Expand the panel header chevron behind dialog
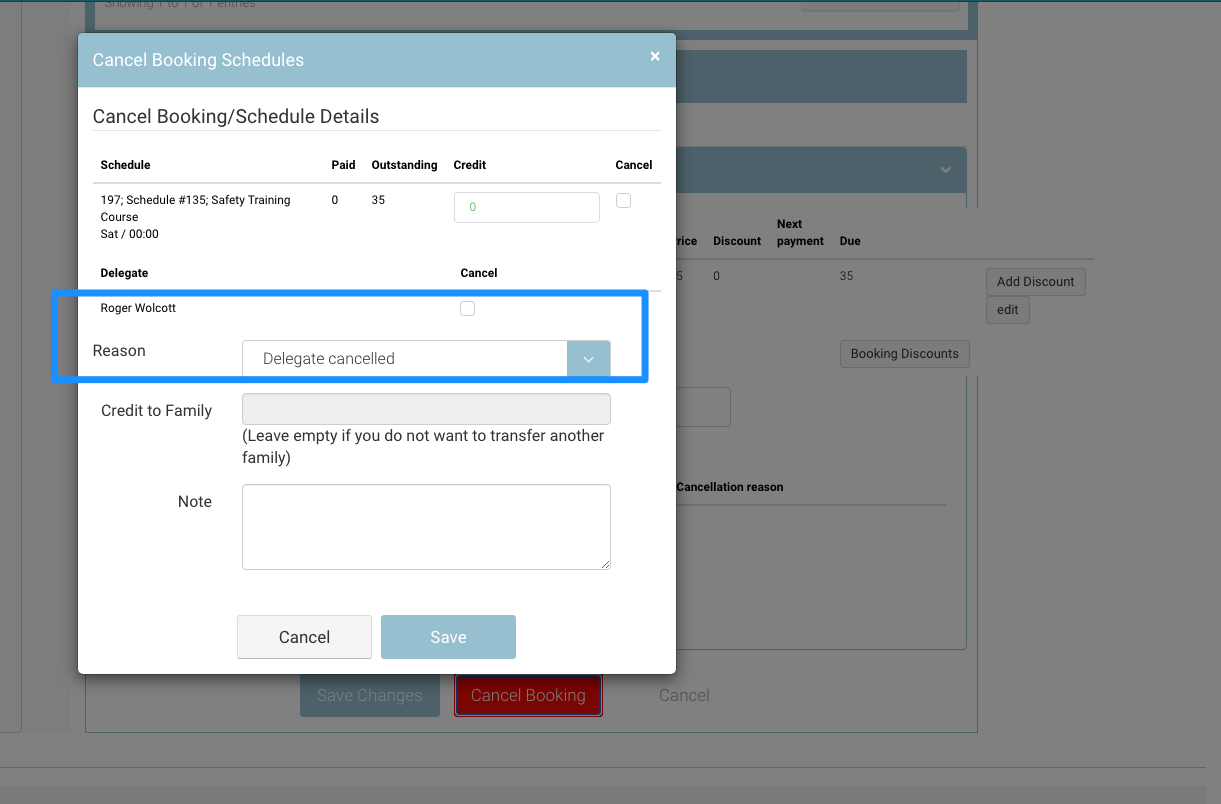1221x804 pixels. click(945, 171)
